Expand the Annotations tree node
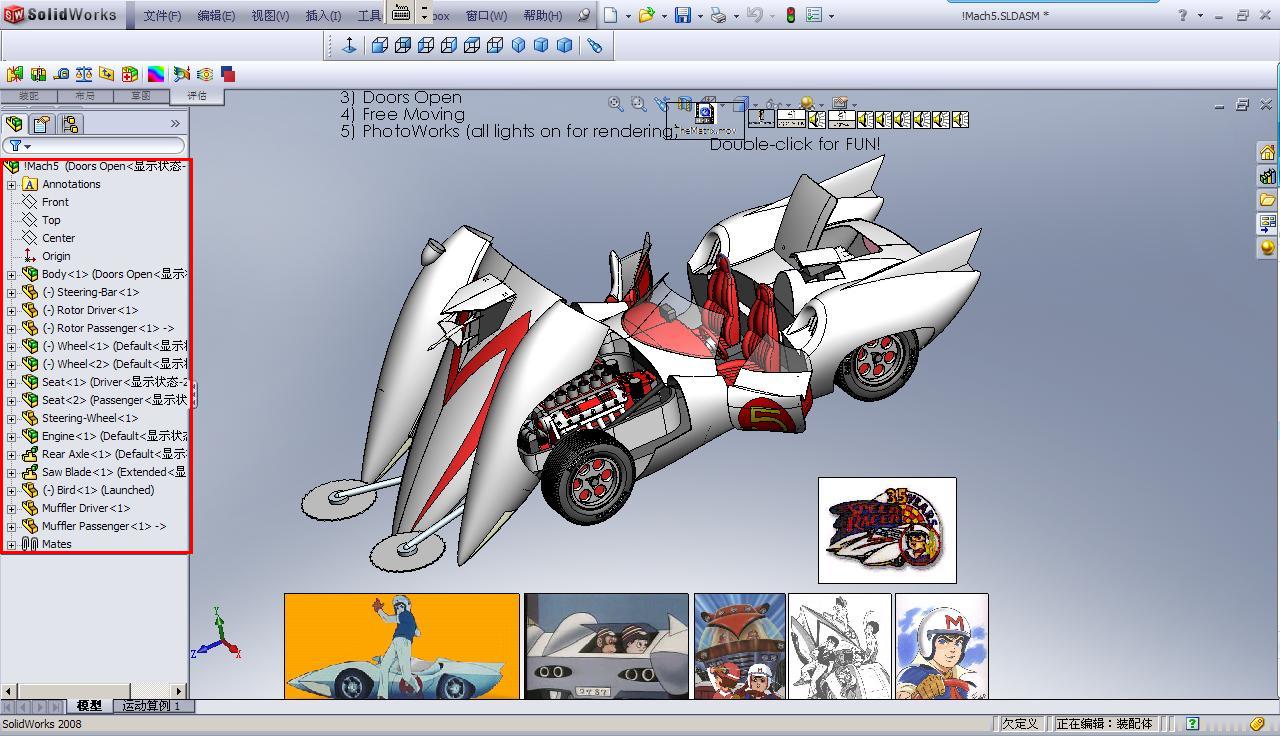The width and height of the screenshot is (1280, 736). click(11, 184)
